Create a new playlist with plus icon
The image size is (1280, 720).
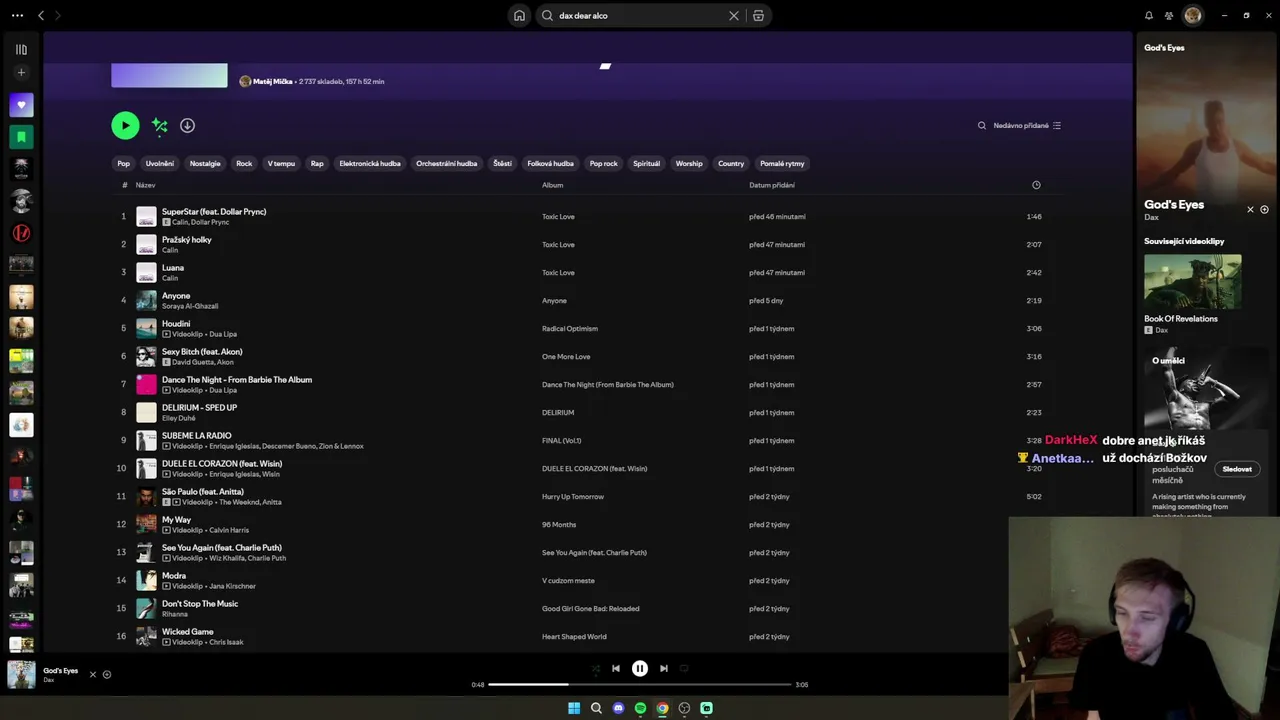(21, 73)
